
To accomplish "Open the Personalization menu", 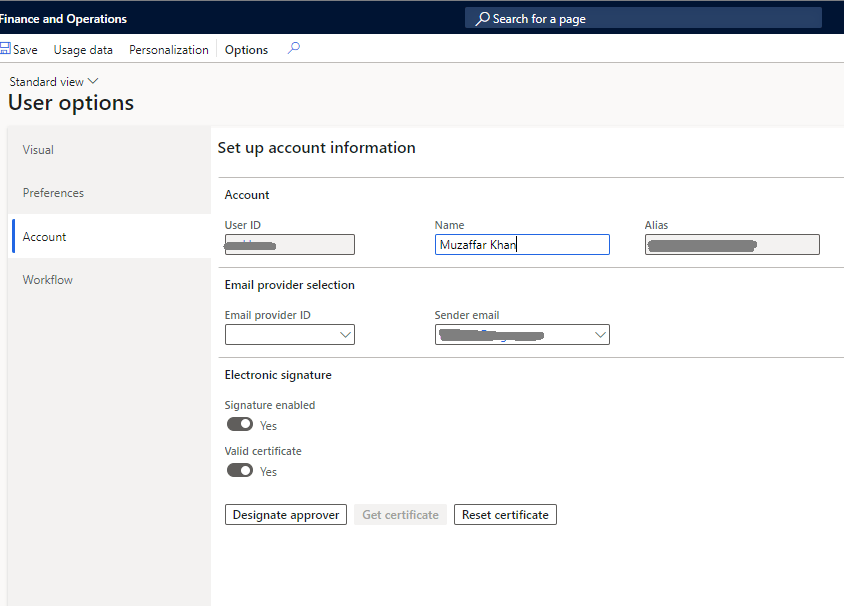I will [x=168, y=50].
